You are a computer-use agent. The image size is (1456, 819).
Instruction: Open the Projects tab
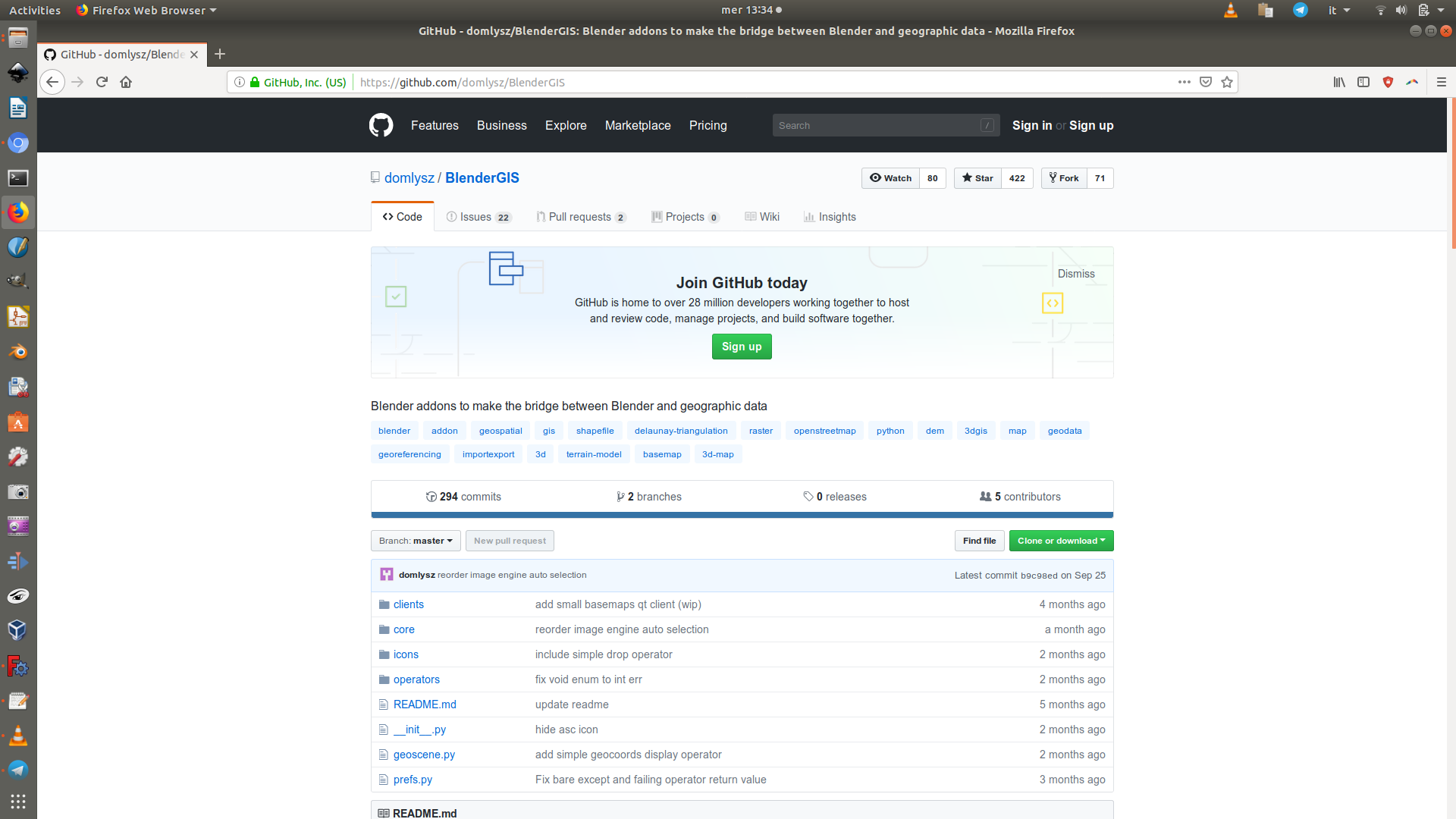click(686, 217)
